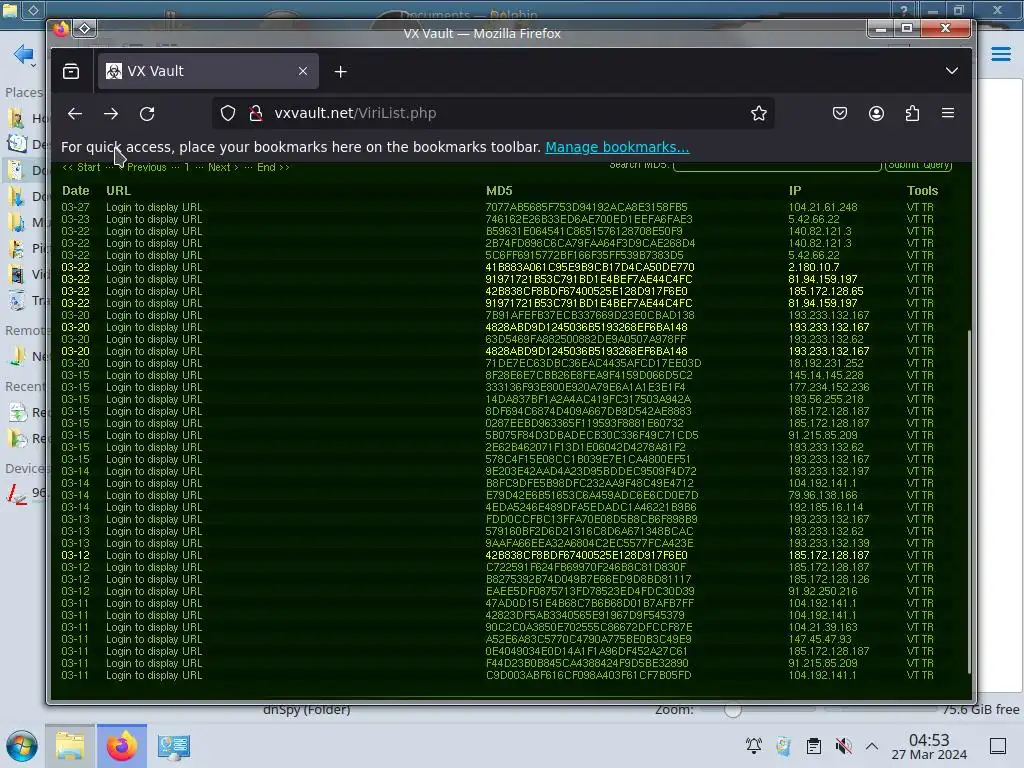
Task: Save page to Pocket icon
Action: point(840,114)
